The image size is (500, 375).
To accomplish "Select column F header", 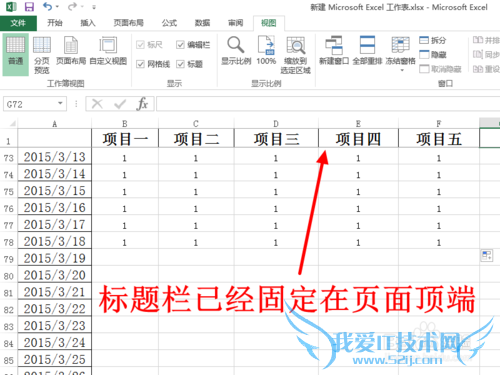I will (x=439, y=124).
